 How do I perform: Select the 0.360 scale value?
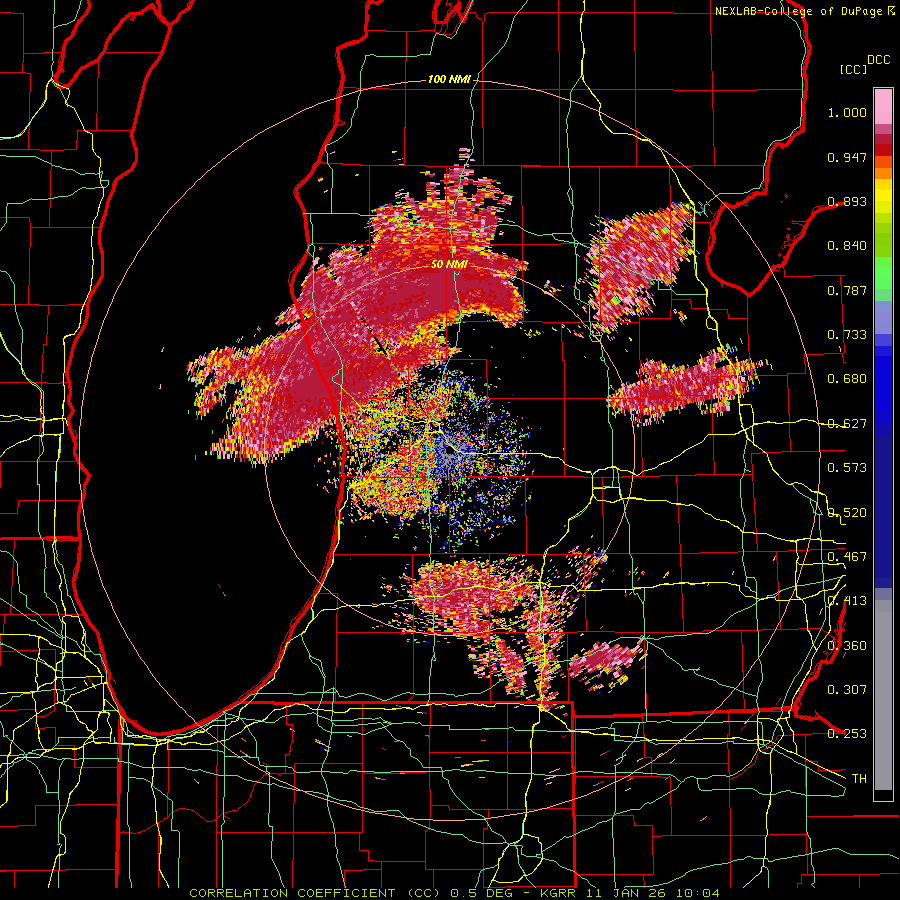(847, 646)
